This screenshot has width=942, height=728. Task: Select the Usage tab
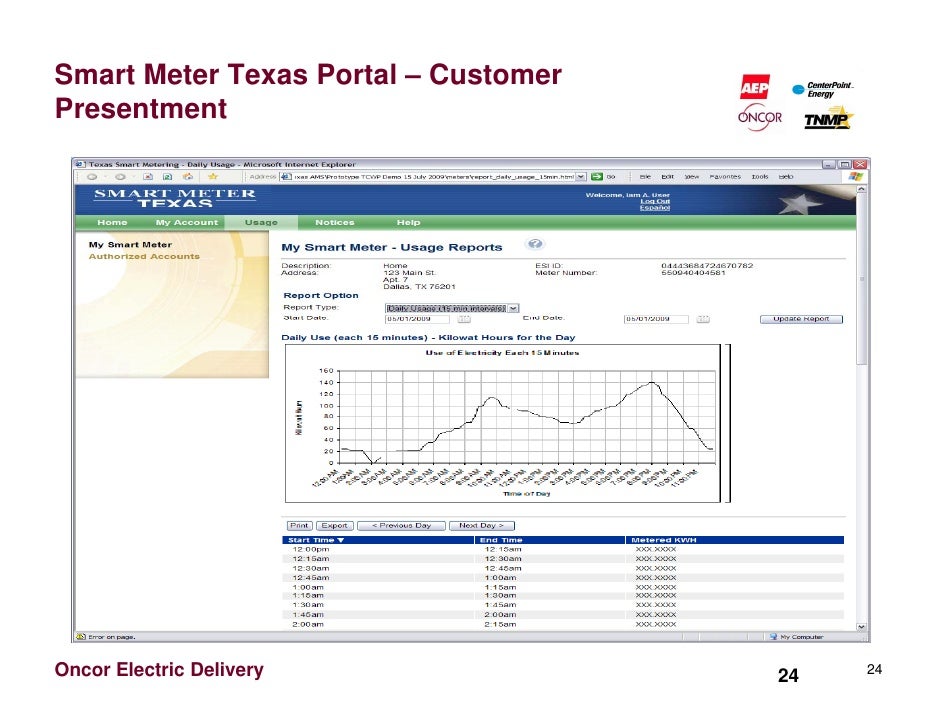tap(261, 222)
